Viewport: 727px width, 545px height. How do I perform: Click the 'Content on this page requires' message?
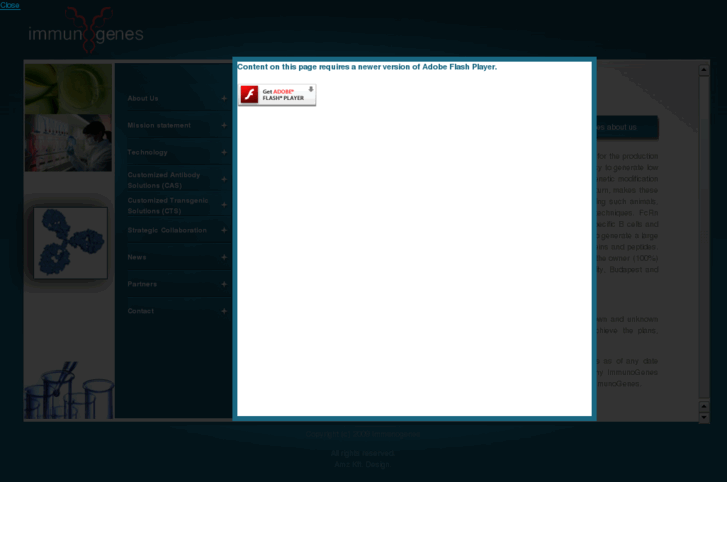(367, 67)
